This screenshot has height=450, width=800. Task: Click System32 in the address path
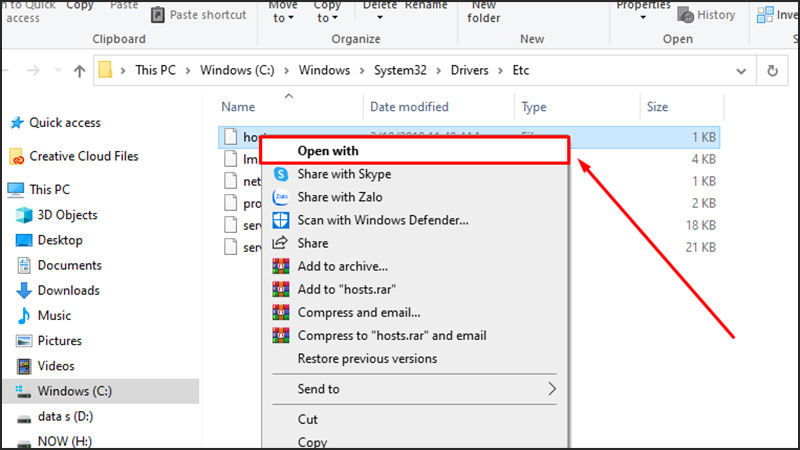click(x=400, y=70)
